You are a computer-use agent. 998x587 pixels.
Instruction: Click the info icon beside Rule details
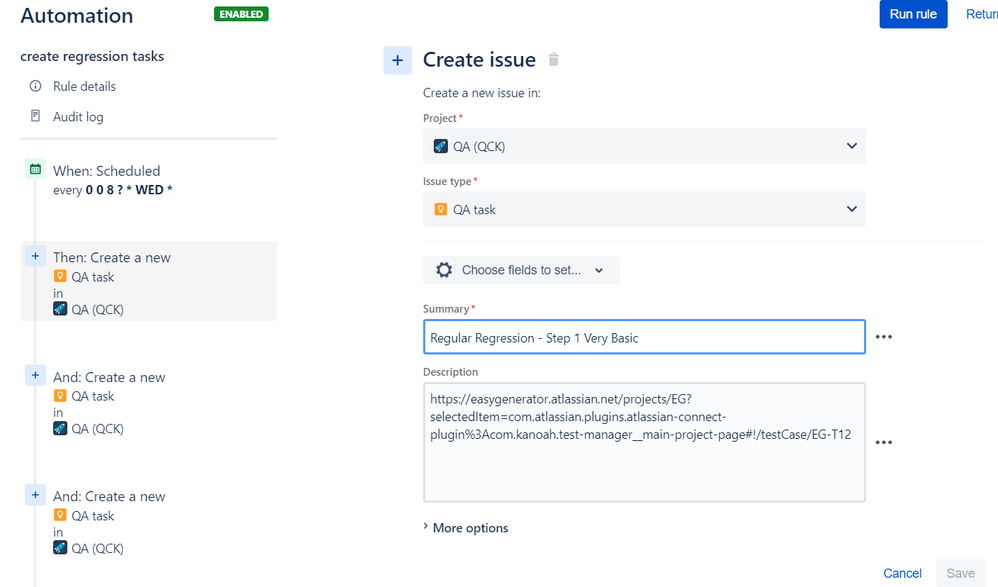pyautogui.click(x=36, y=86)
